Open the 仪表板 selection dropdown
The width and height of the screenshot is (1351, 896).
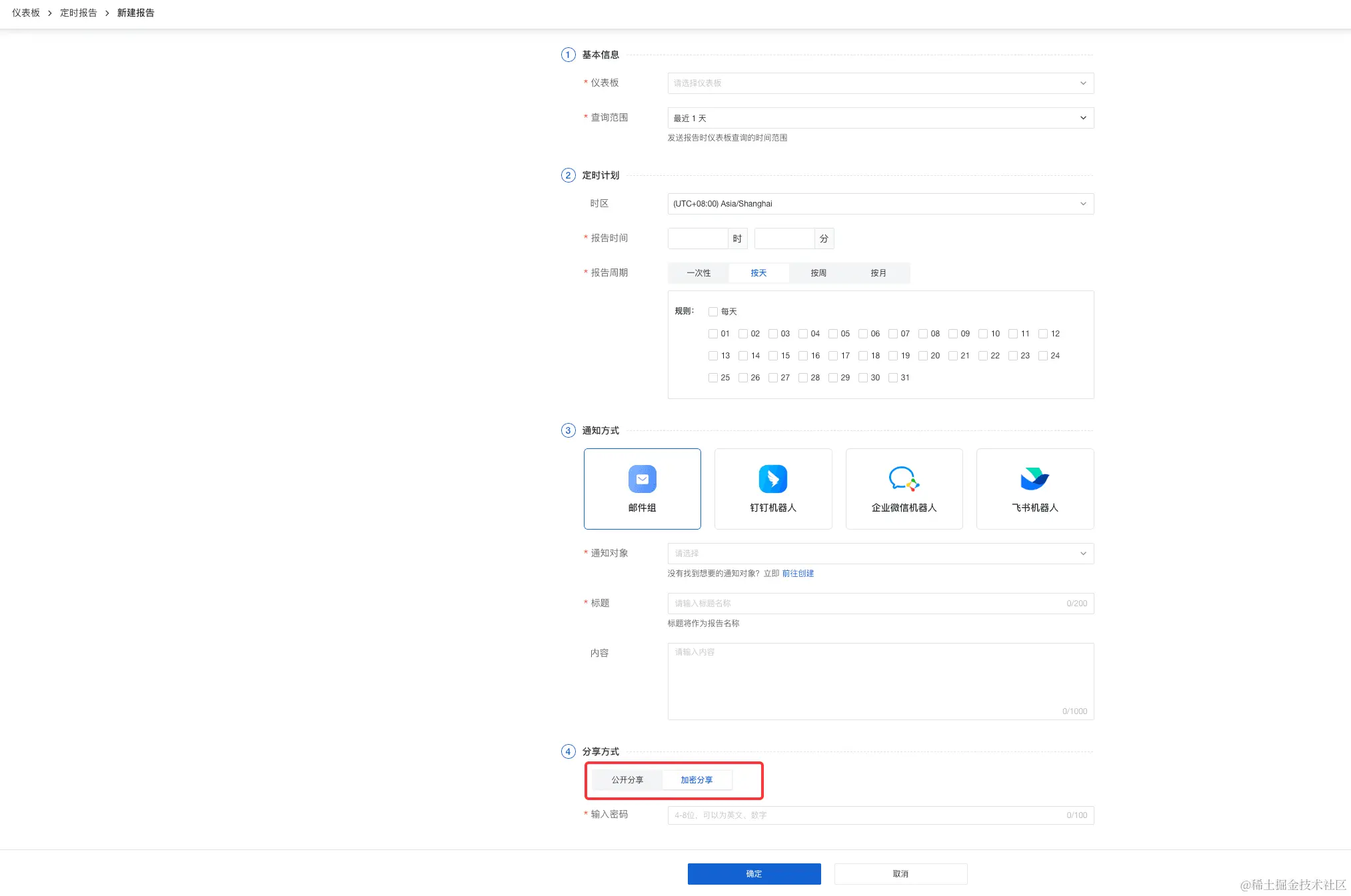point(880,83)
